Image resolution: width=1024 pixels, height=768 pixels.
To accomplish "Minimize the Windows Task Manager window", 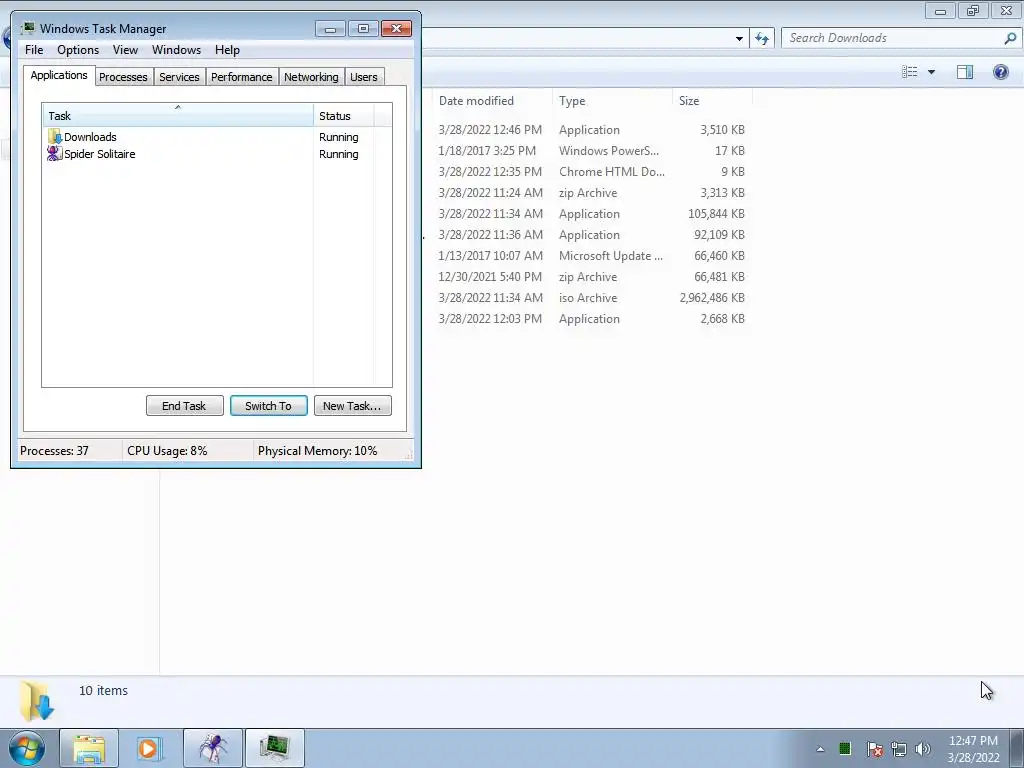I will click(x=330, y=29).
